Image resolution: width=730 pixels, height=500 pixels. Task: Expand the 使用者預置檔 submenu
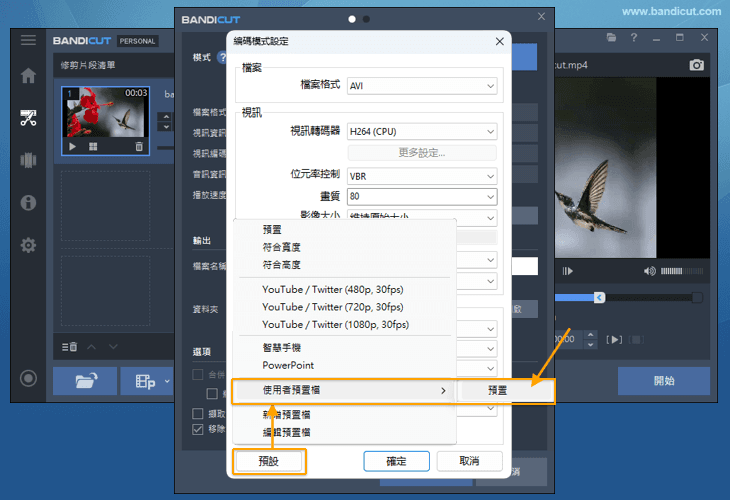tap(344, 390)
